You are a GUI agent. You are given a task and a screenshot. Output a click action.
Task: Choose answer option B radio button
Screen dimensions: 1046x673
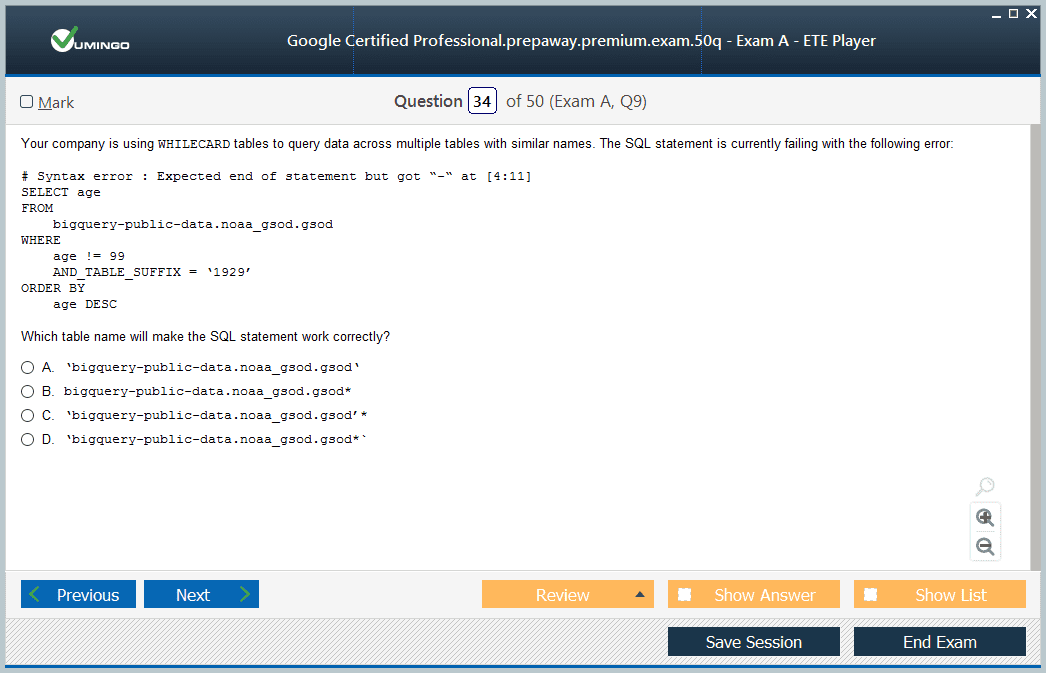coord(27,392)
